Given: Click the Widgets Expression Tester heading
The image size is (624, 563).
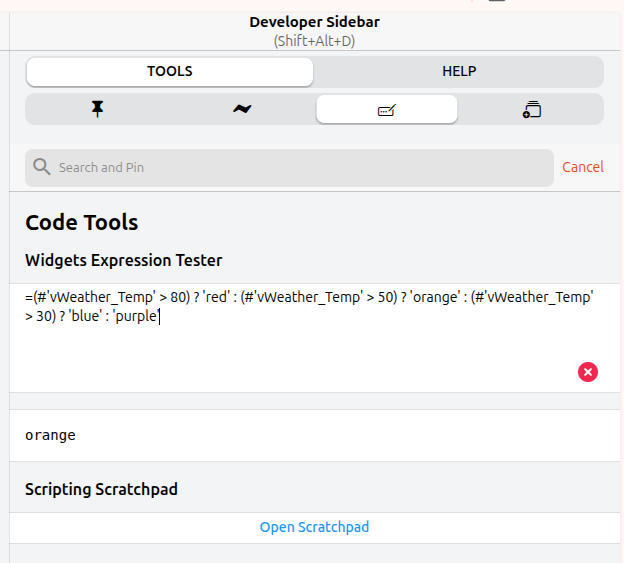Looking at the screenshot, I should click(x=123, y=260).
